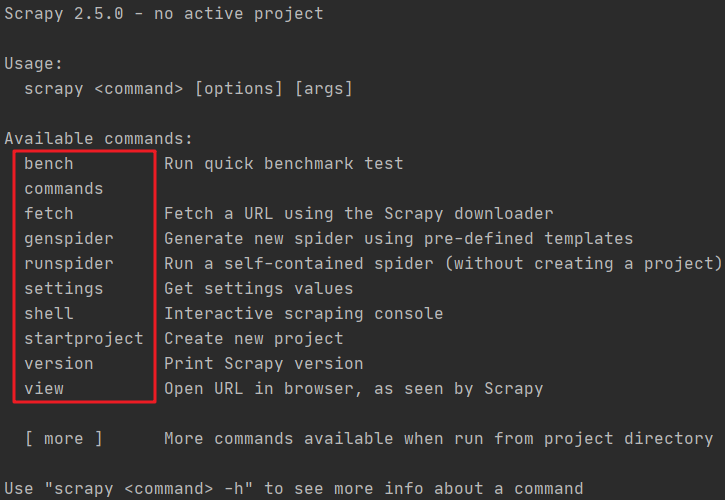This screenshot has height=500, width=725.
Task: Click the "Interactive scraping console" description
Action: (304, 314)
